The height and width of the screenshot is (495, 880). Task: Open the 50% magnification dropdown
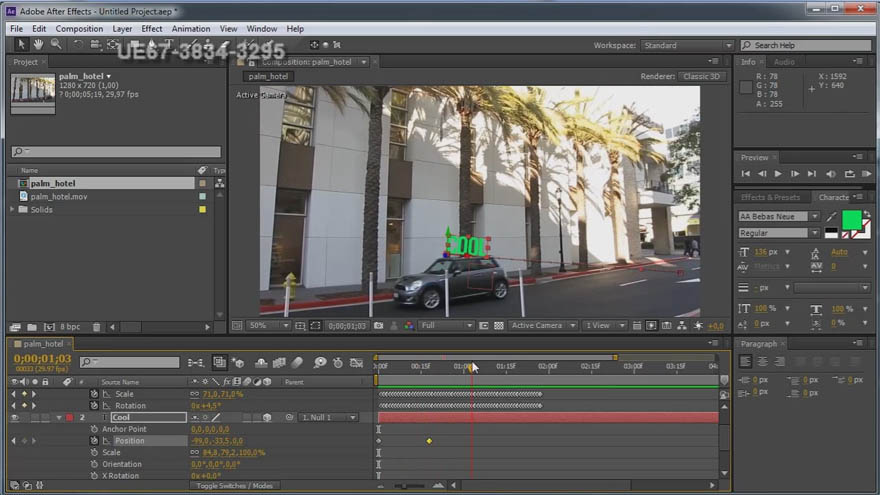(268, 326)
